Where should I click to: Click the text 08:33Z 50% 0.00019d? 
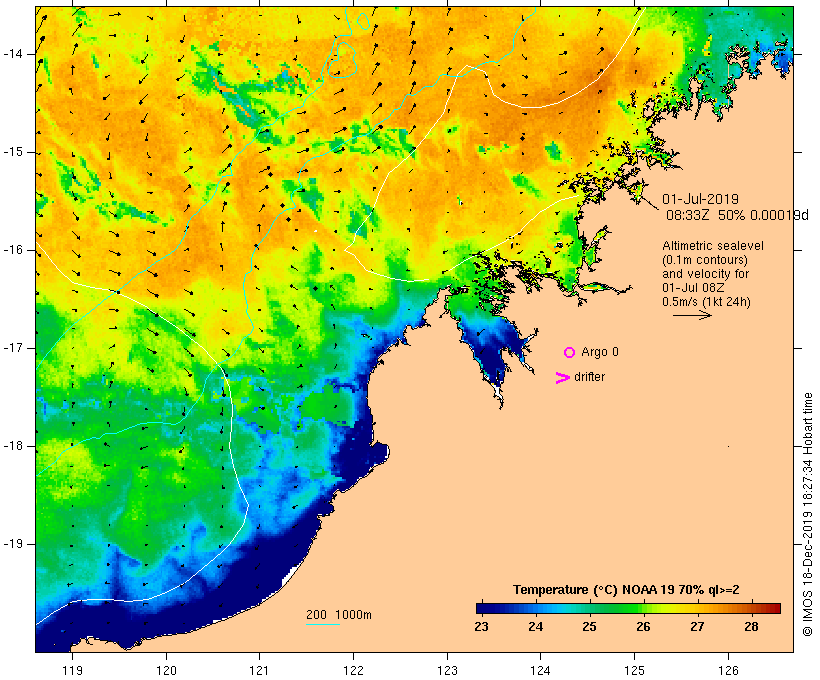tap(737, 215)
